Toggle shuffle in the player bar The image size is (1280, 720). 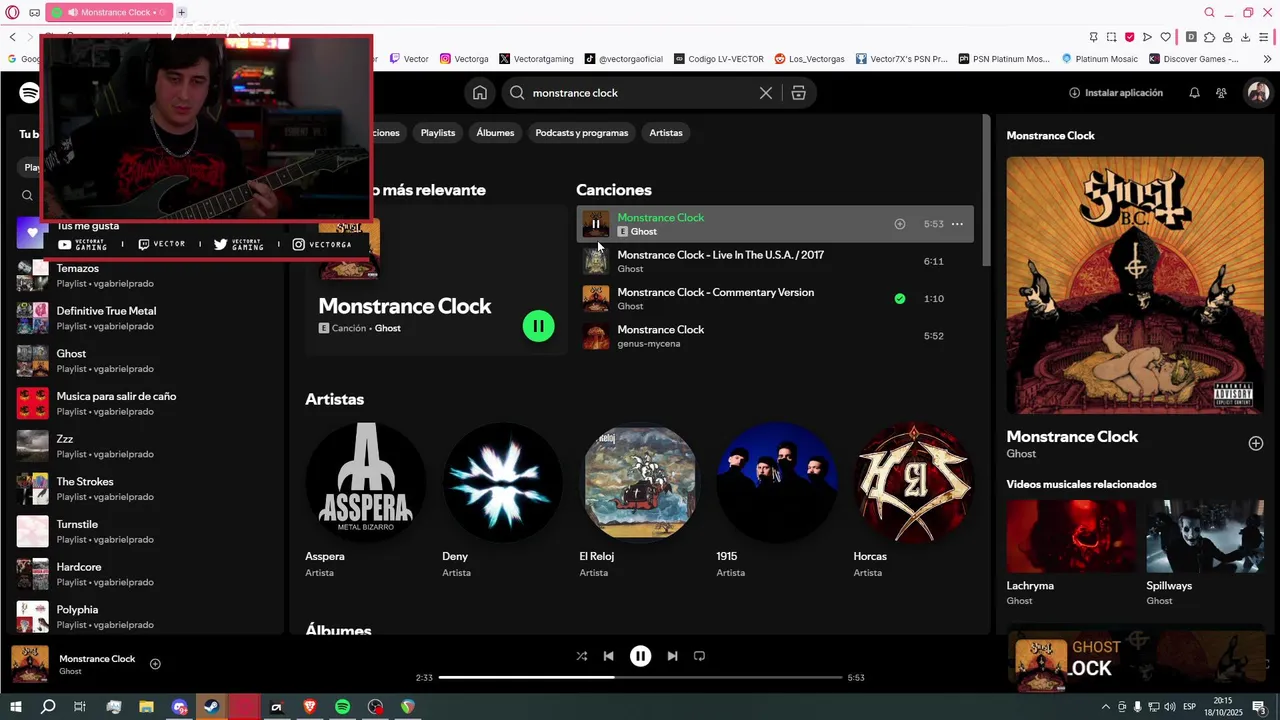[x=582, y=656]
